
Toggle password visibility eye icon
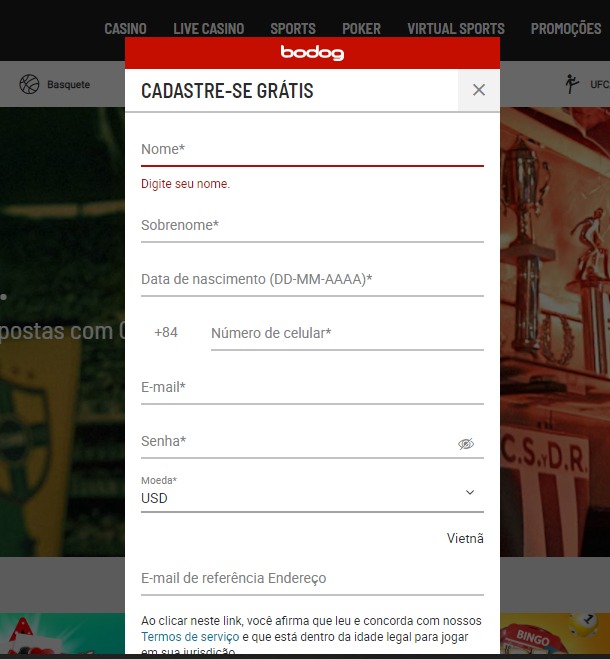[466, 443]
